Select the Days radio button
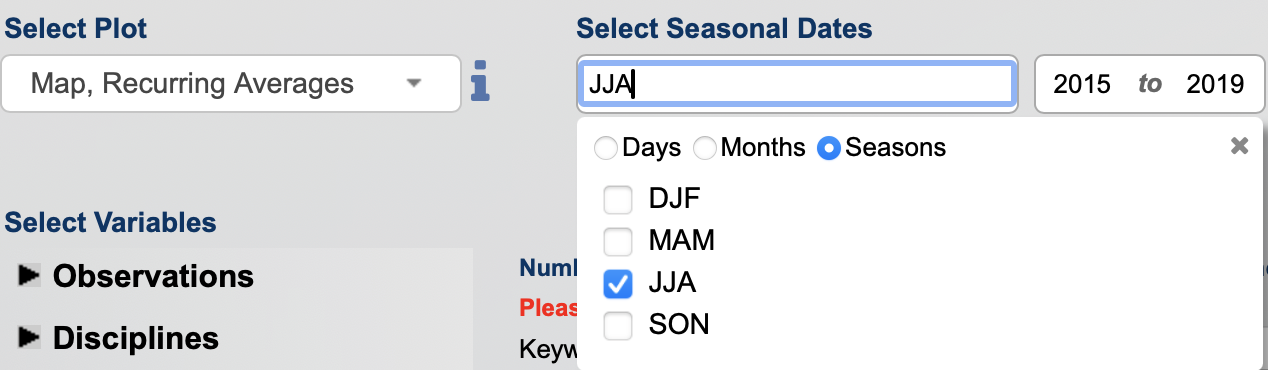Screen dimensions: 1268x370 606,149
